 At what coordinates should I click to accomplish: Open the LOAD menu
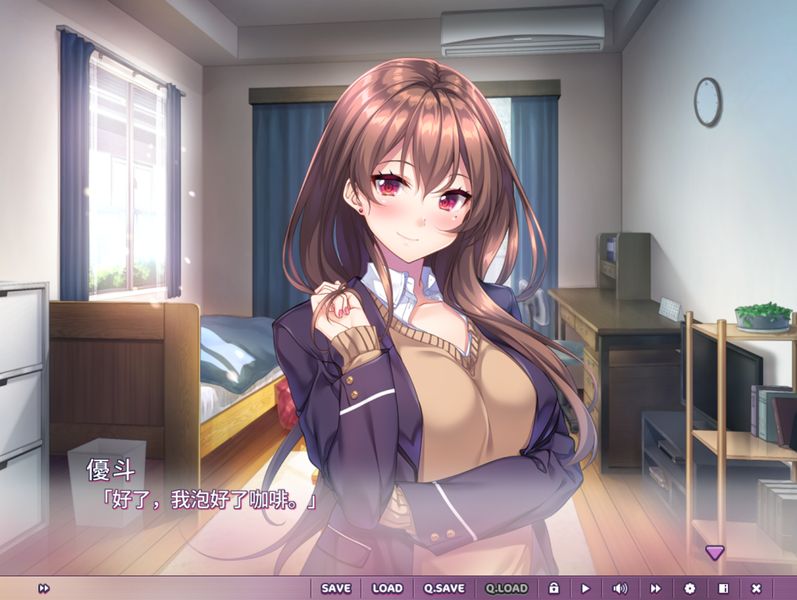point(387,588)
